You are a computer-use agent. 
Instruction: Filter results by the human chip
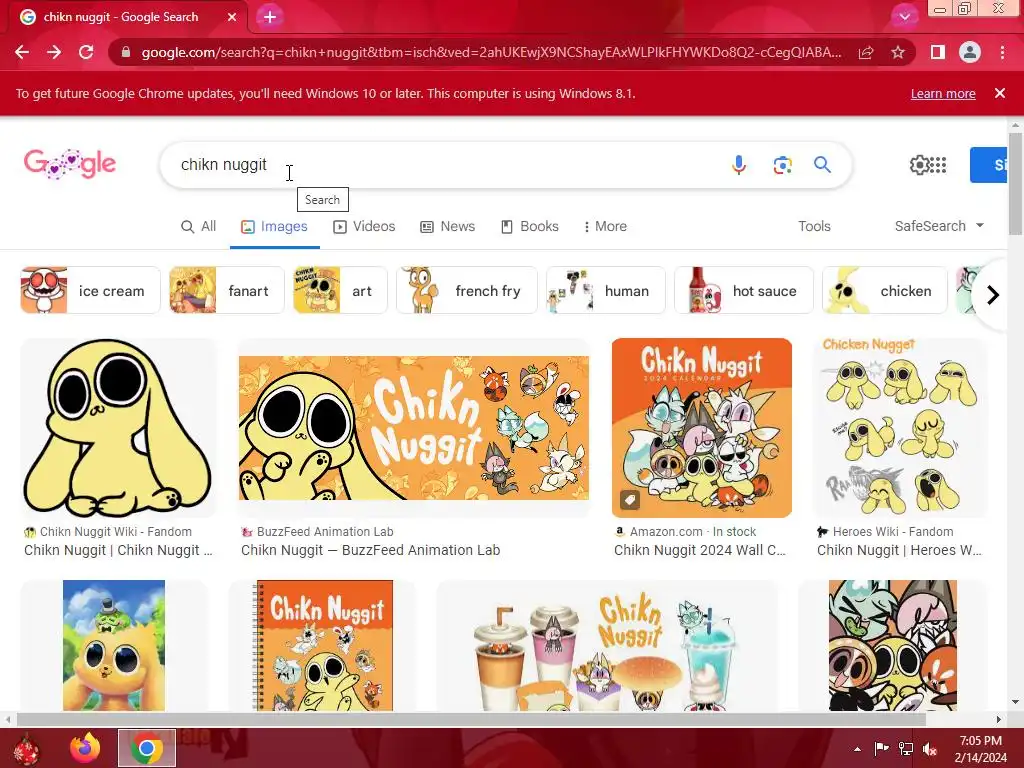pyautogui.click(x=605, y=291)
